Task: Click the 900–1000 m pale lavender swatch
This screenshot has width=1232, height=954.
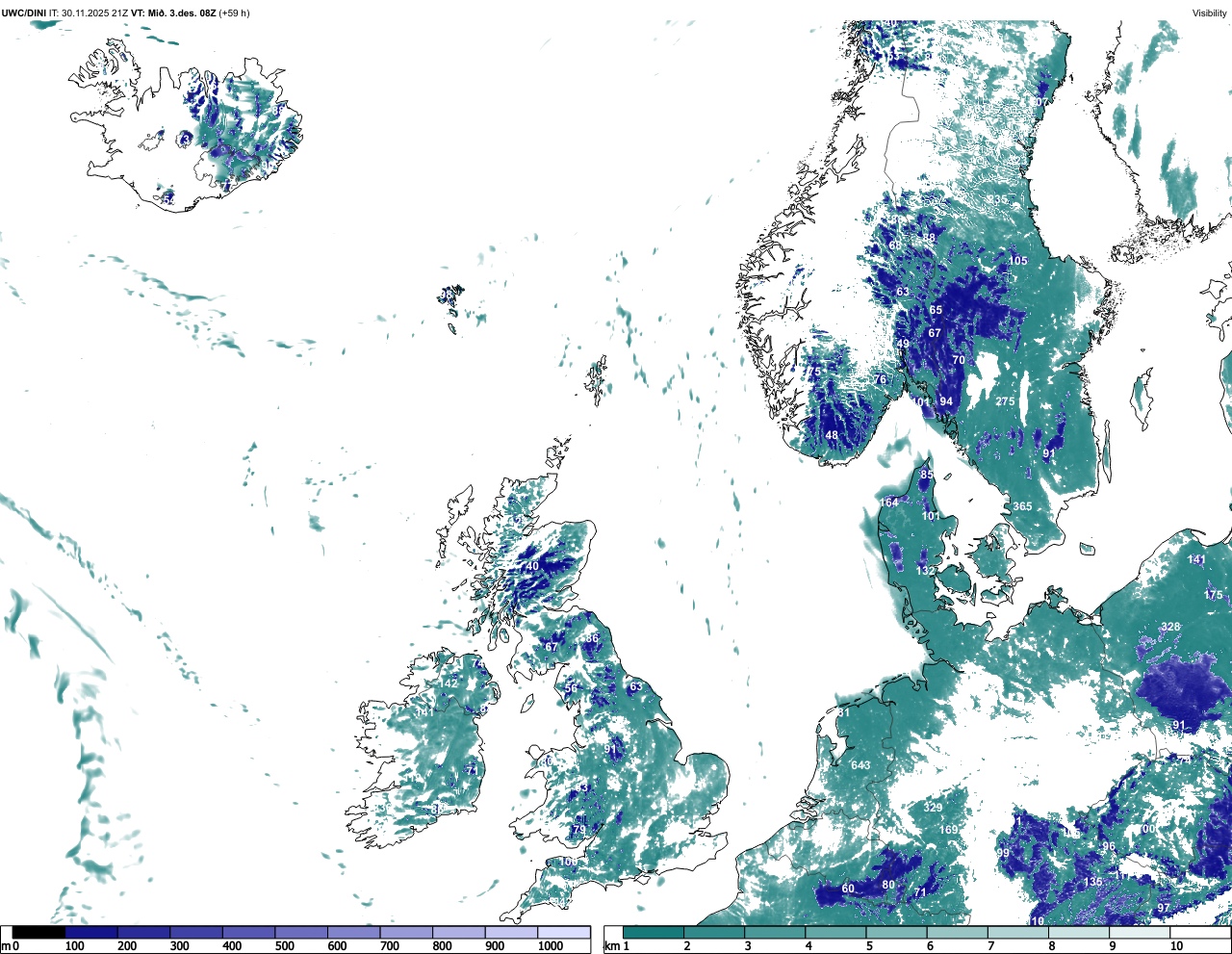Action: tap(511, 932)
